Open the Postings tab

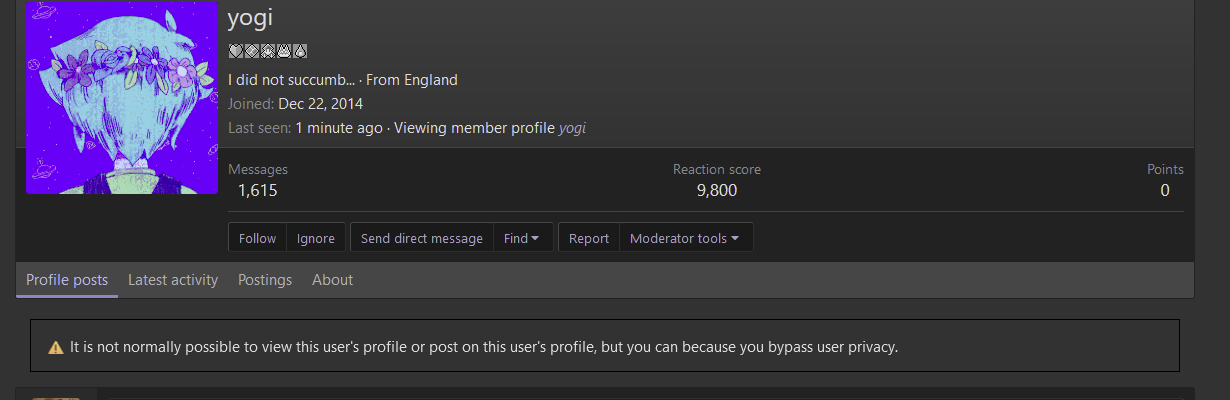pos(265,280)
